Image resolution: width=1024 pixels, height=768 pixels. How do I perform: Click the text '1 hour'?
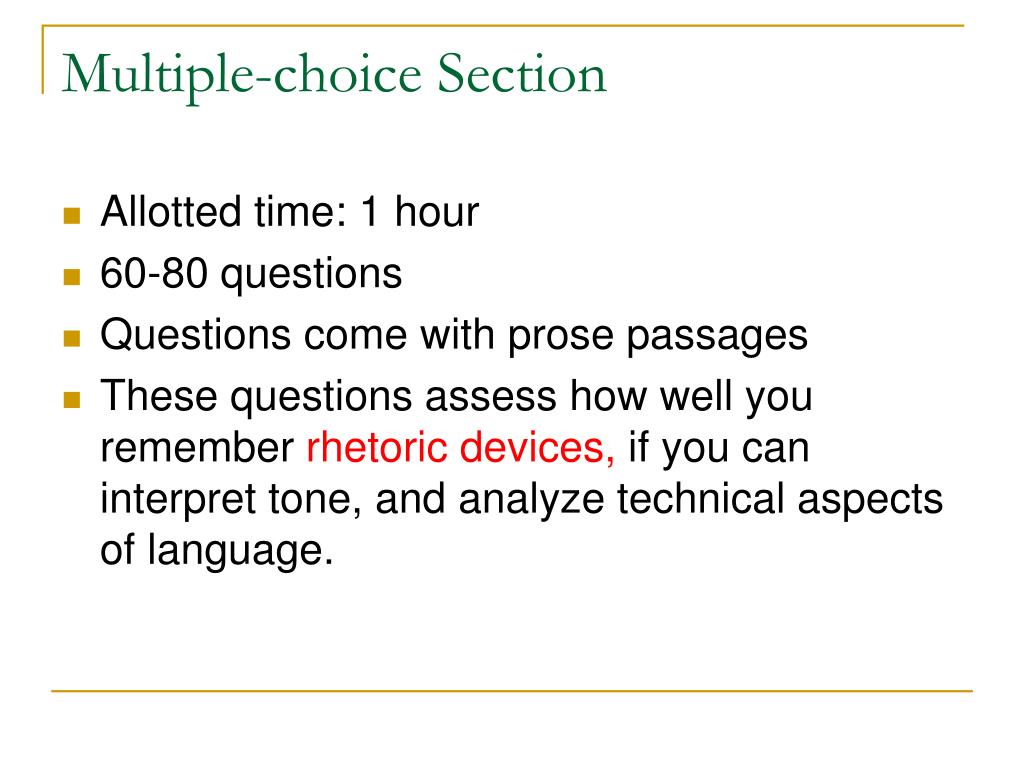420,212
